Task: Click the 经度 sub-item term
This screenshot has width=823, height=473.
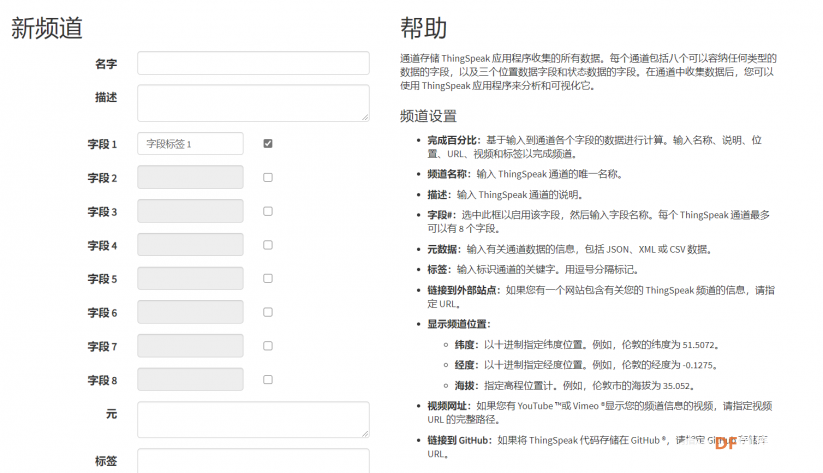Action: tap(465, 365)
